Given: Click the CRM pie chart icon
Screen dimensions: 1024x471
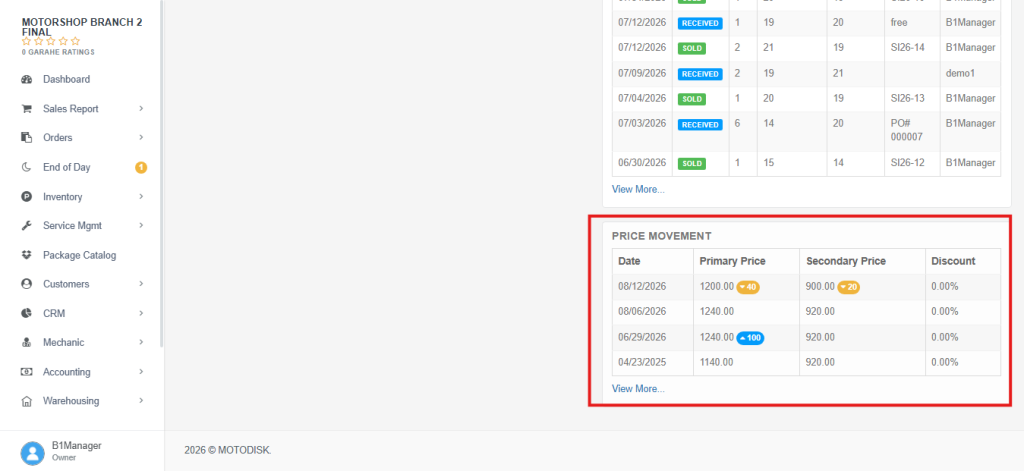Looking at the screenshot, I should point(27,314).
